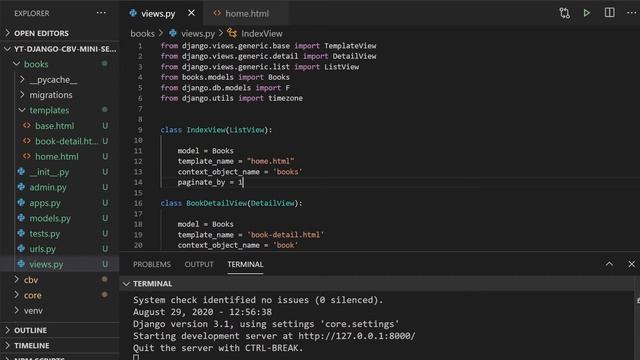
Task: Expand the migrations folder
Action: click(x=60, y=95)
